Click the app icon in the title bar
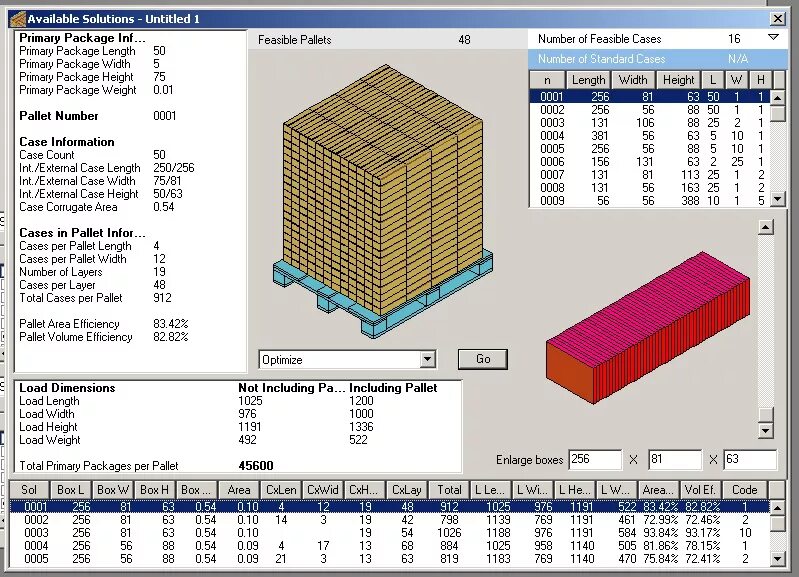 pos(17,19)
